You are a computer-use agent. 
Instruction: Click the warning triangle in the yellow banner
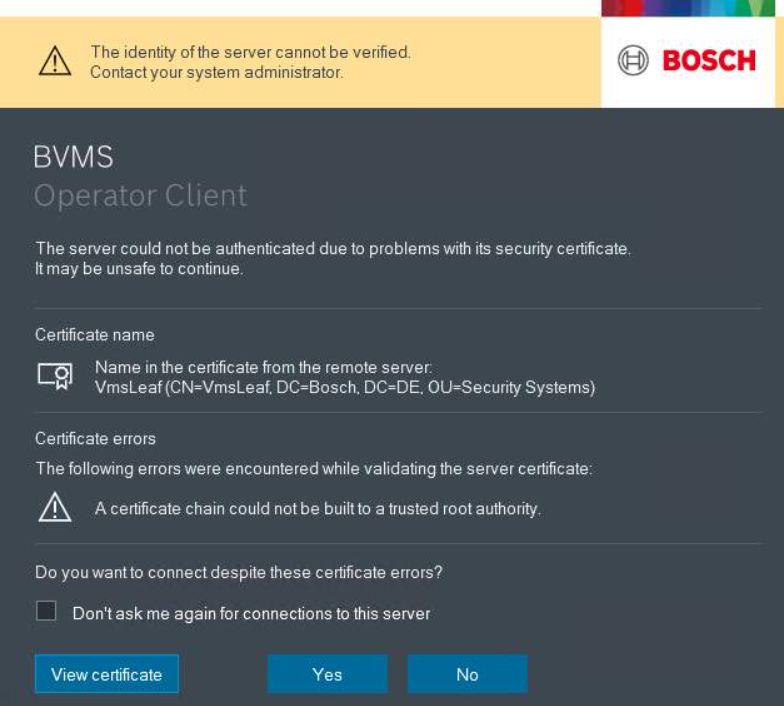pos(55,62)
